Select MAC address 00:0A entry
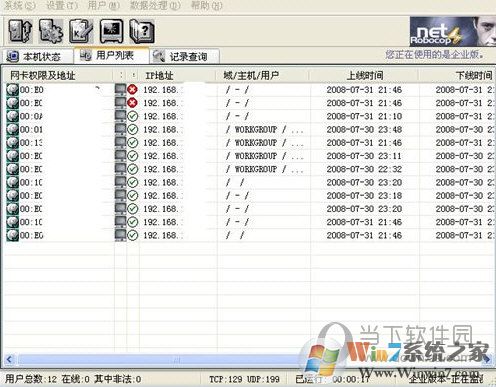The height and width of the screenshot is (387, 496). (32, 116)
